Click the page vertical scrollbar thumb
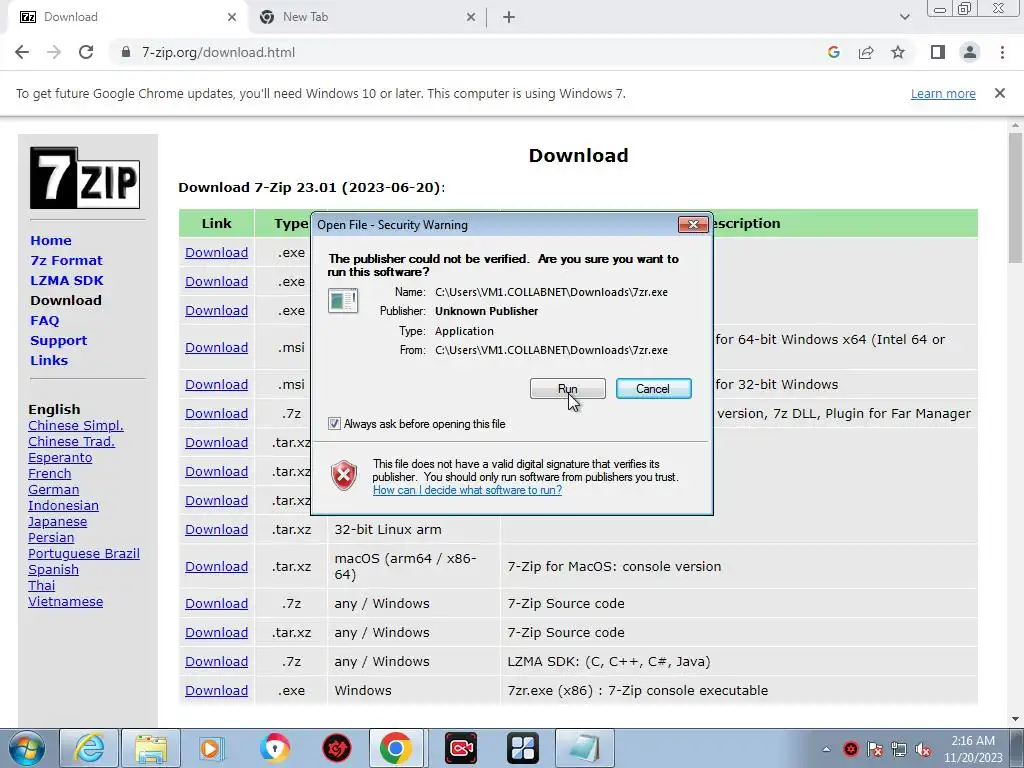The image size is (1024, 768). click(x=1015, y=197)
